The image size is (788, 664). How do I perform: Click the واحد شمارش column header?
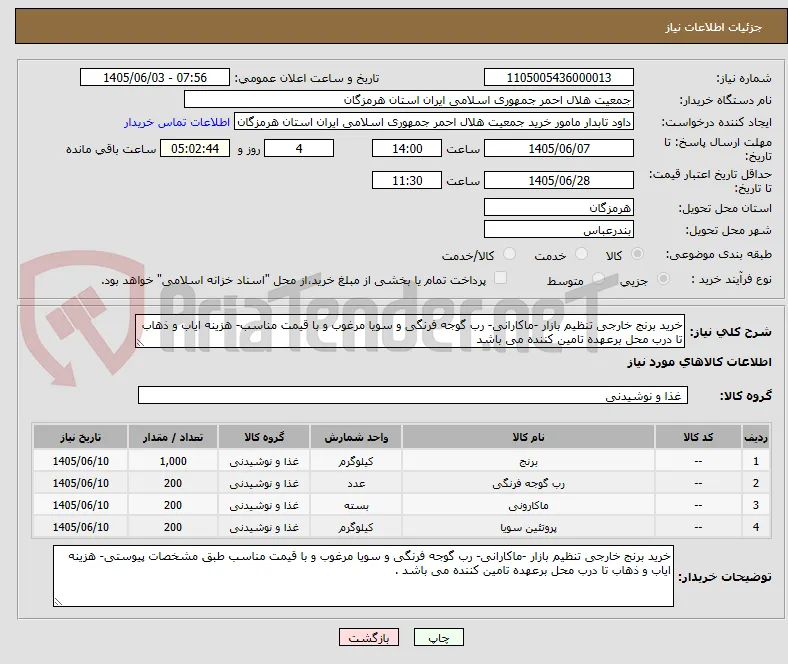[356, 437]
